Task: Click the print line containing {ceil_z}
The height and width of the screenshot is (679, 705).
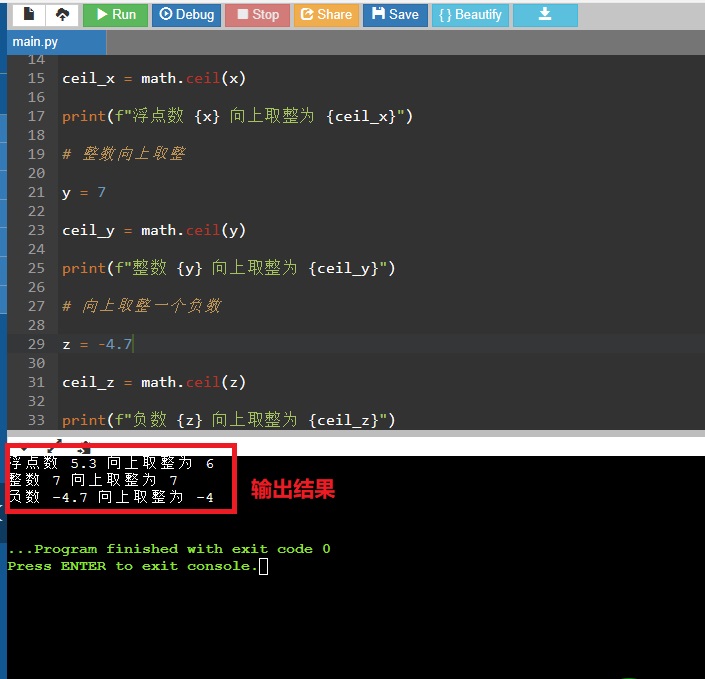Action: pos(228,420)
